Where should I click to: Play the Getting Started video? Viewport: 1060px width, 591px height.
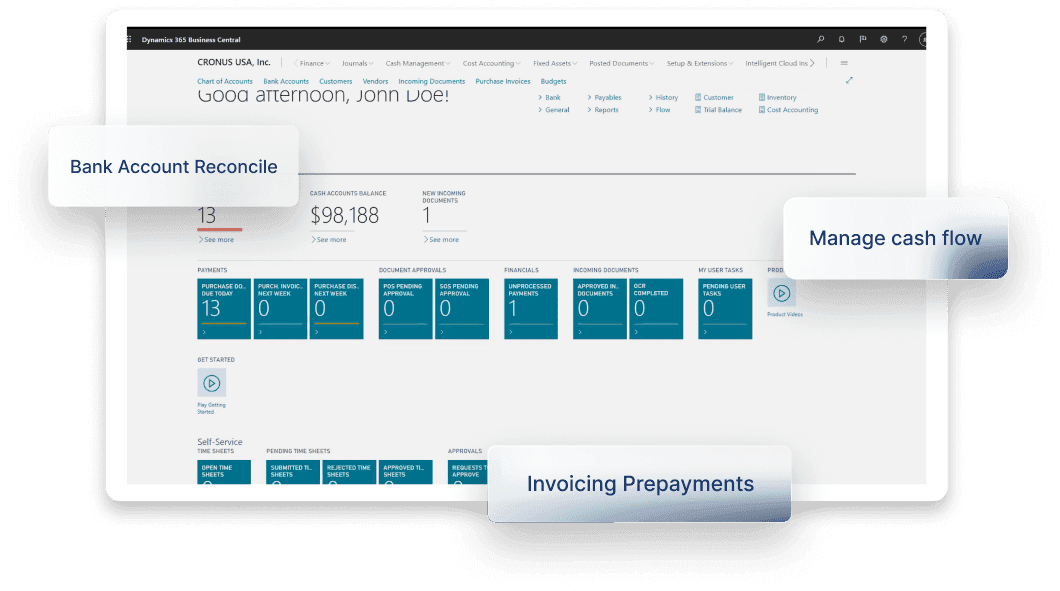pyautogui.click(x=211, y=382)
